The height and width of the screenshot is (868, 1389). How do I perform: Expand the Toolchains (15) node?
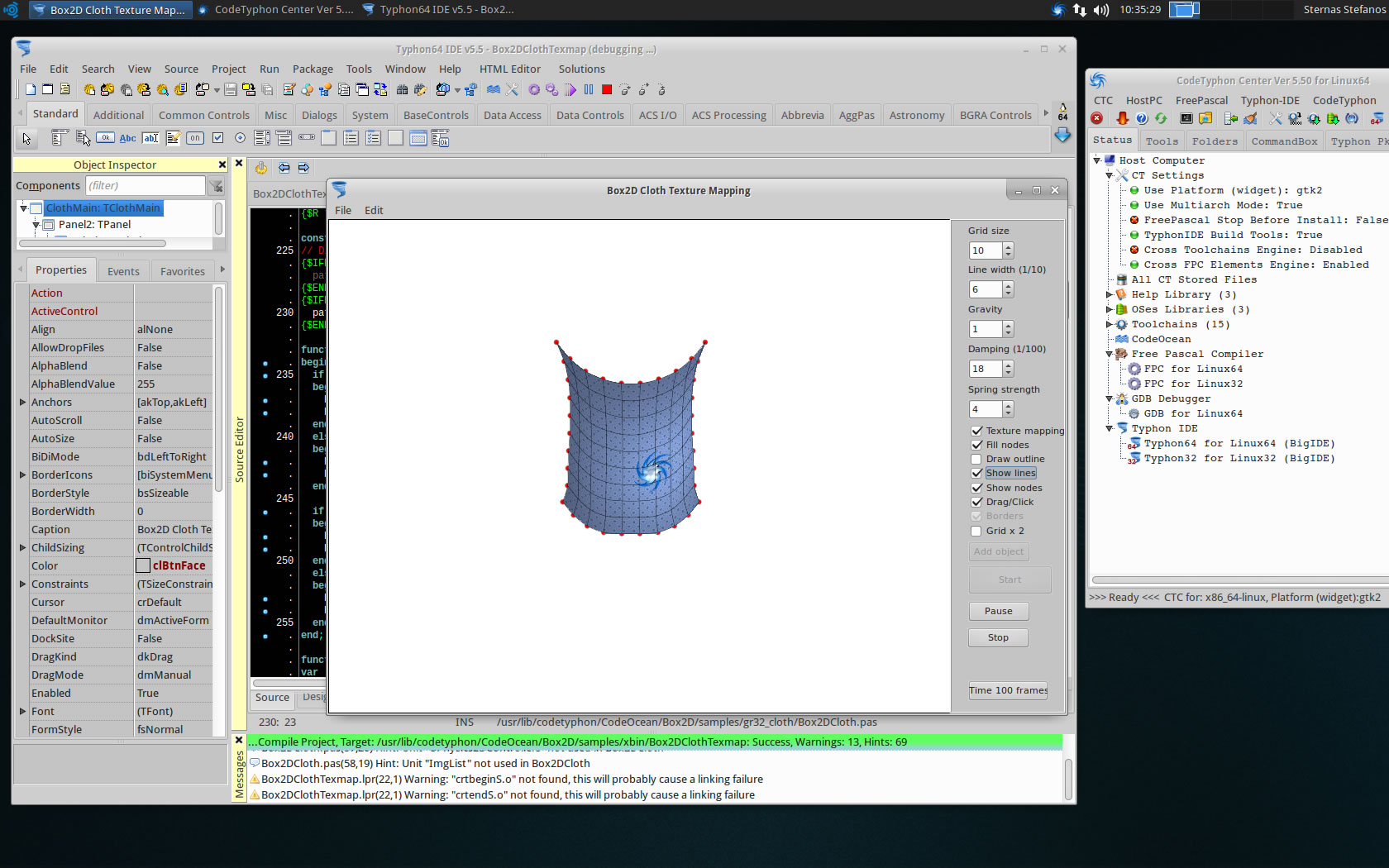coord(1110,324)
